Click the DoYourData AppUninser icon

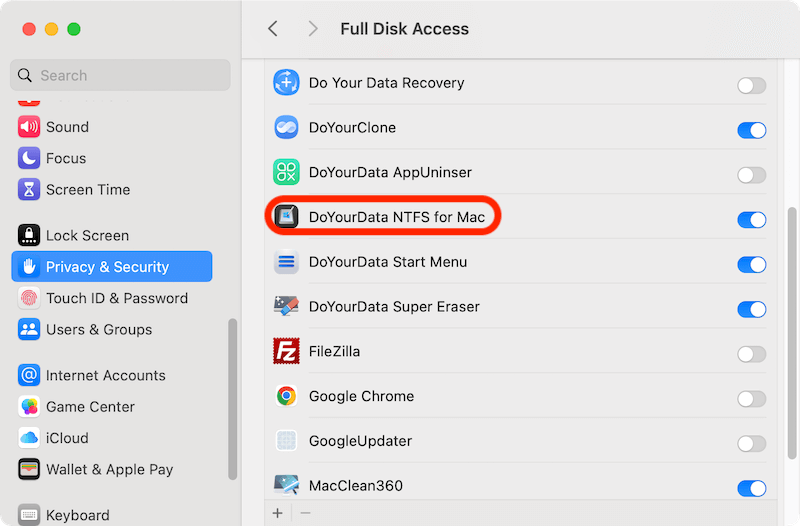[286, 172]
